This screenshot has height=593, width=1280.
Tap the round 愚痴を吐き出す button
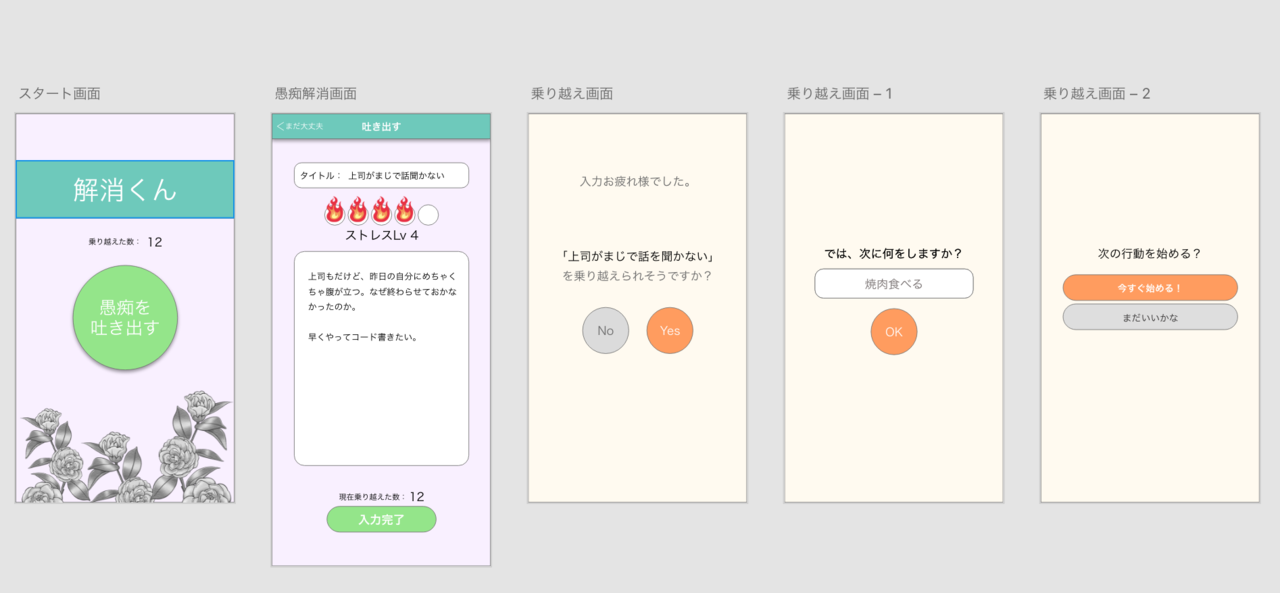pos(125,317)
